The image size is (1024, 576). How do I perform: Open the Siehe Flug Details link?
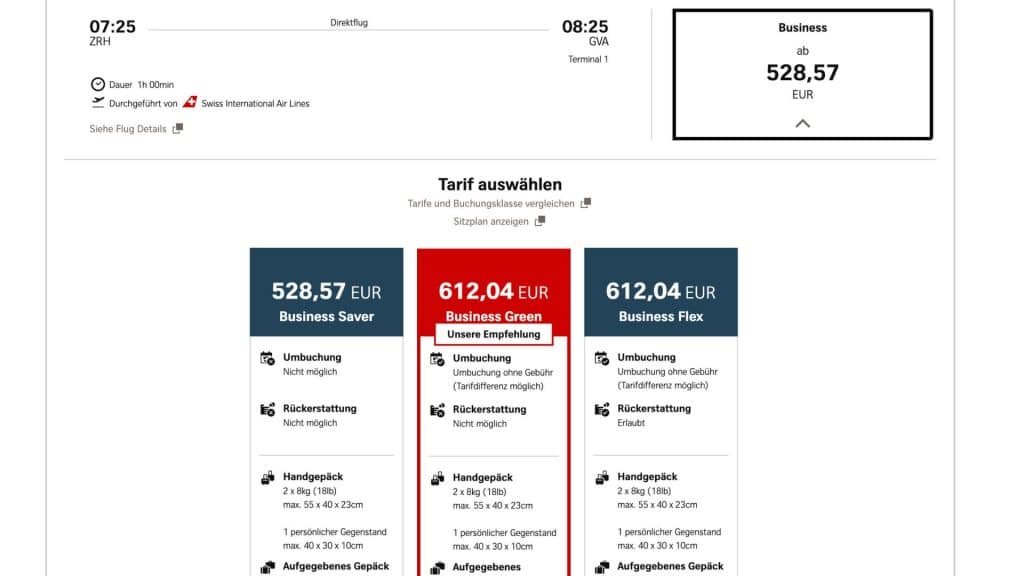pyautogui.click(x=128, y=129)
